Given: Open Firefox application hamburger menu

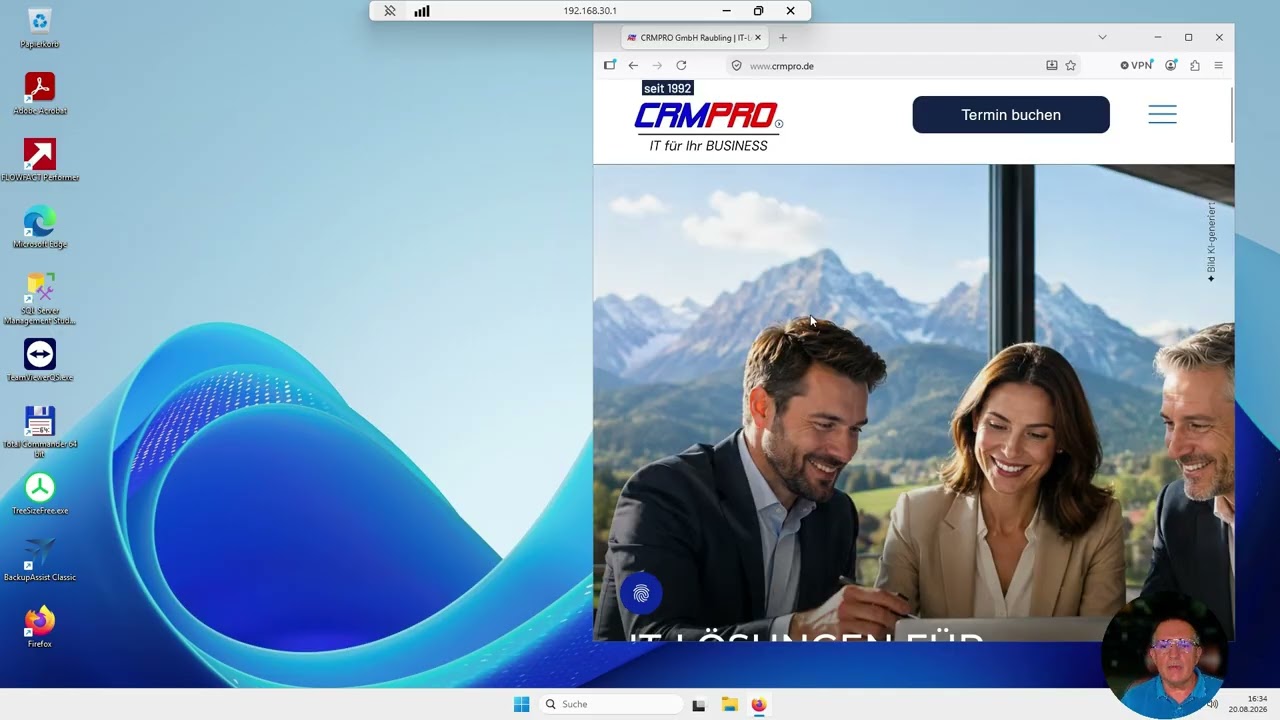Looking at the screenshot, I should coord(1218,66).
